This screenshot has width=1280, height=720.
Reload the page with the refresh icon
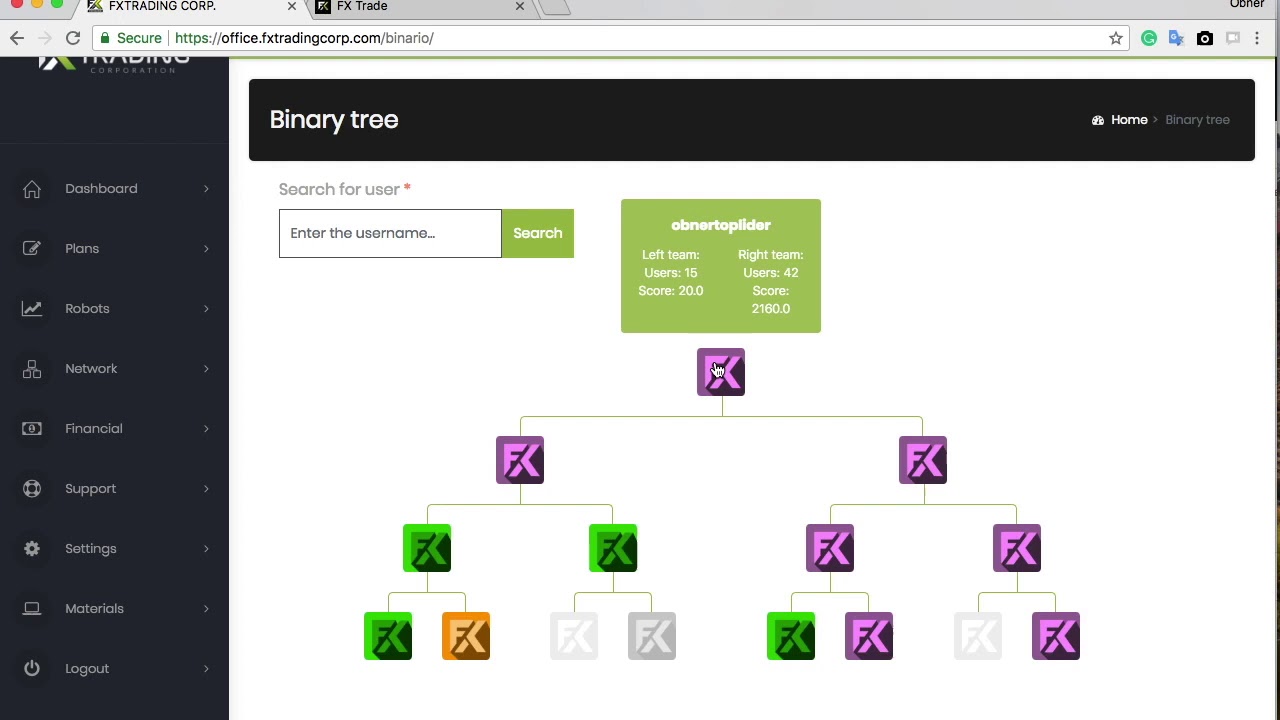tap(73, 38)
